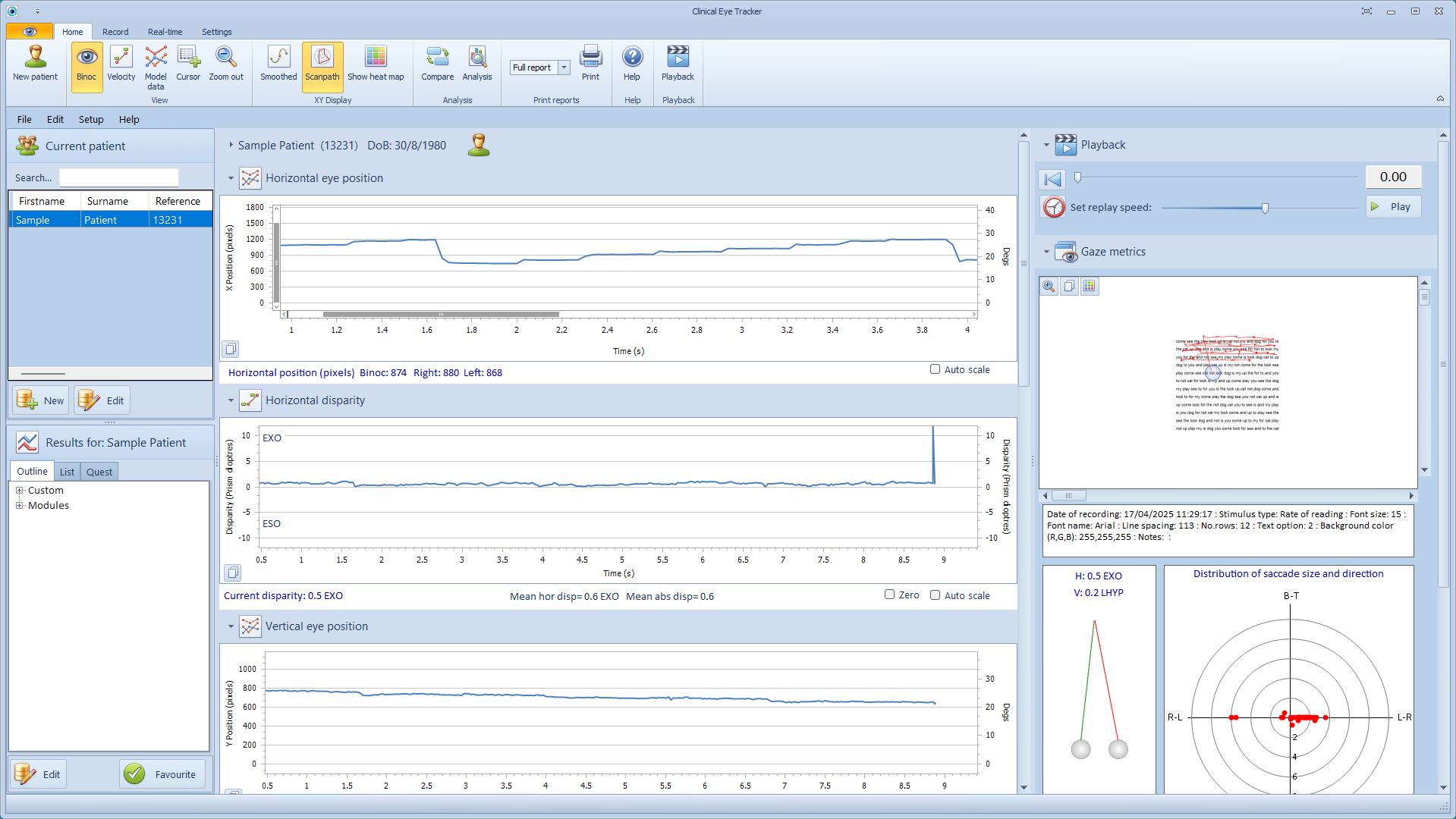Enable Auto scale for horizontal disparity
This screenshot has width=1456, height=819.
tap(935, 595)
